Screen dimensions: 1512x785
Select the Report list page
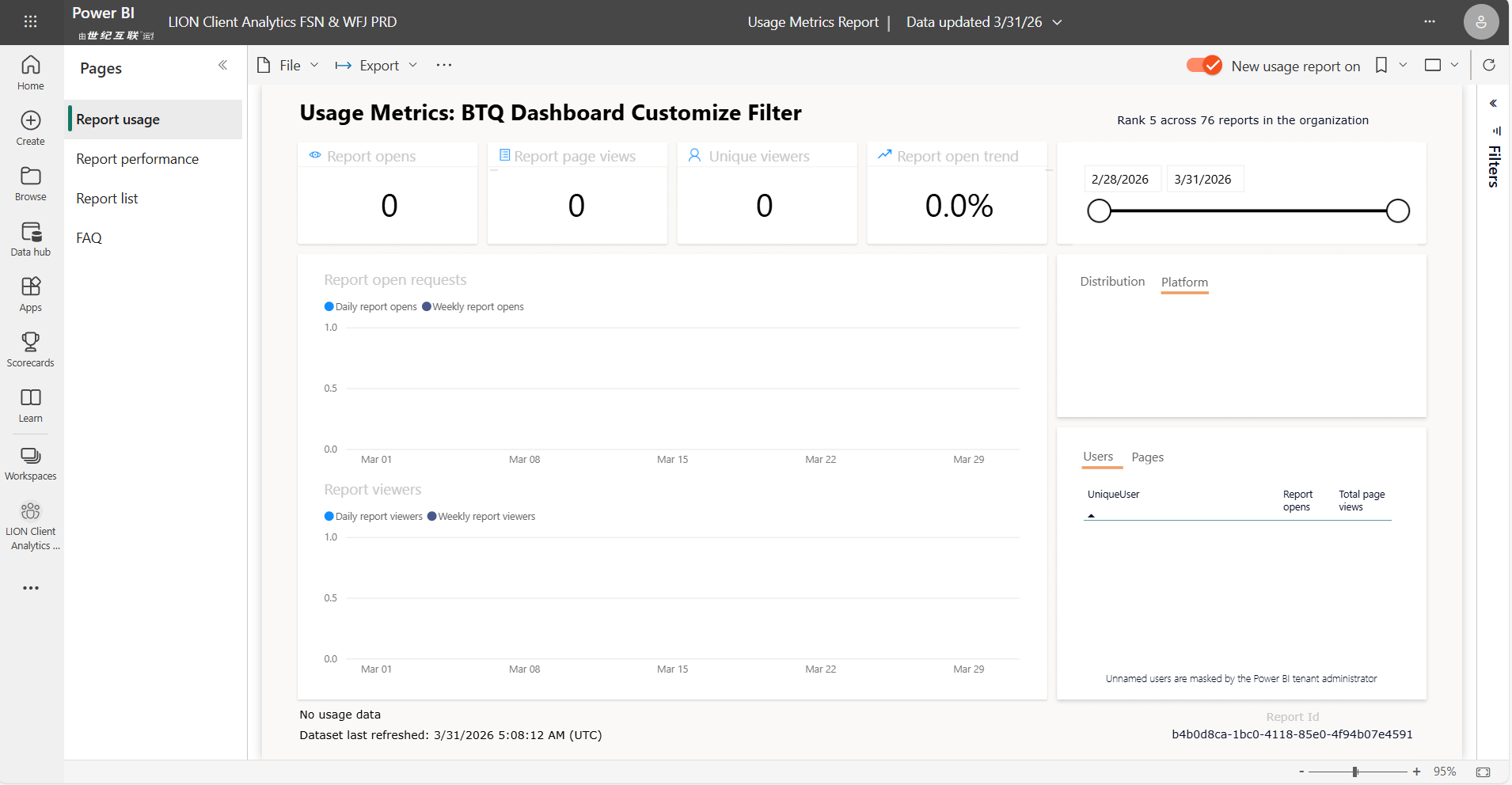click(107, 199)
